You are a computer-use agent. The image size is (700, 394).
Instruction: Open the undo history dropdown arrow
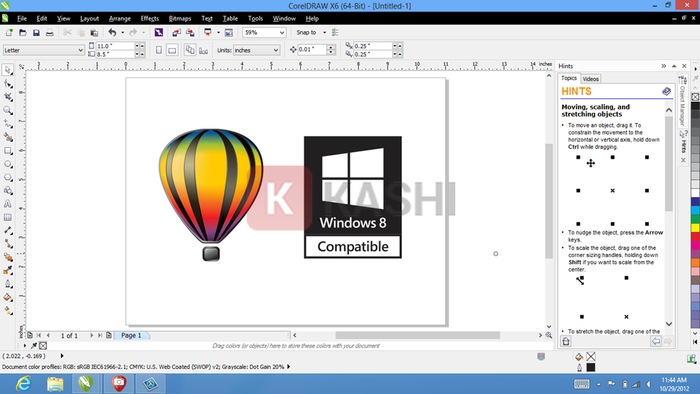pos(122,33)
